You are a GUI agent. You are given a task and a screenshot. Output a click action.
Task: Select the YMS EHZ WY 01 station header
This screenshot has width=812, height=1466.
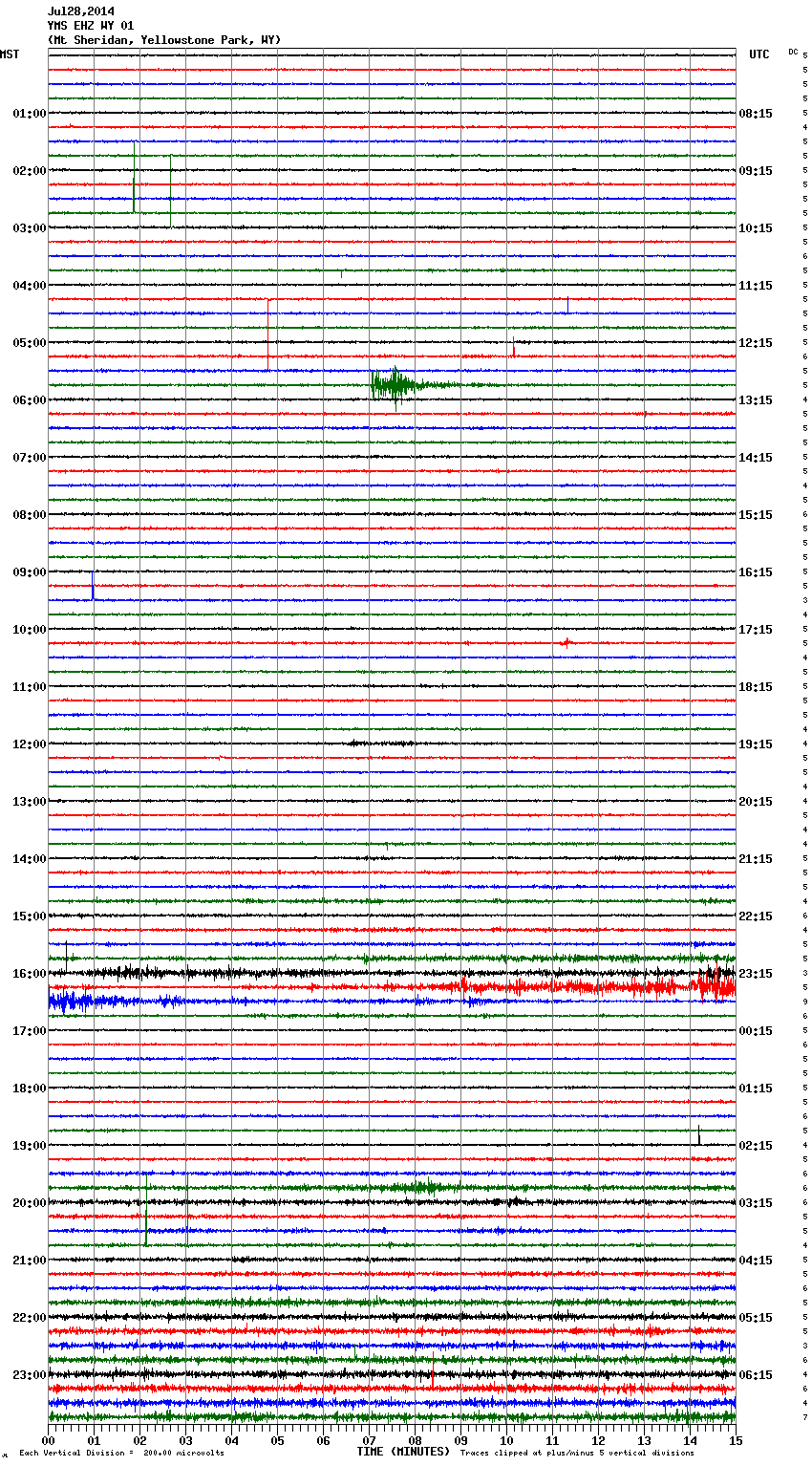[x=91, y=26]
